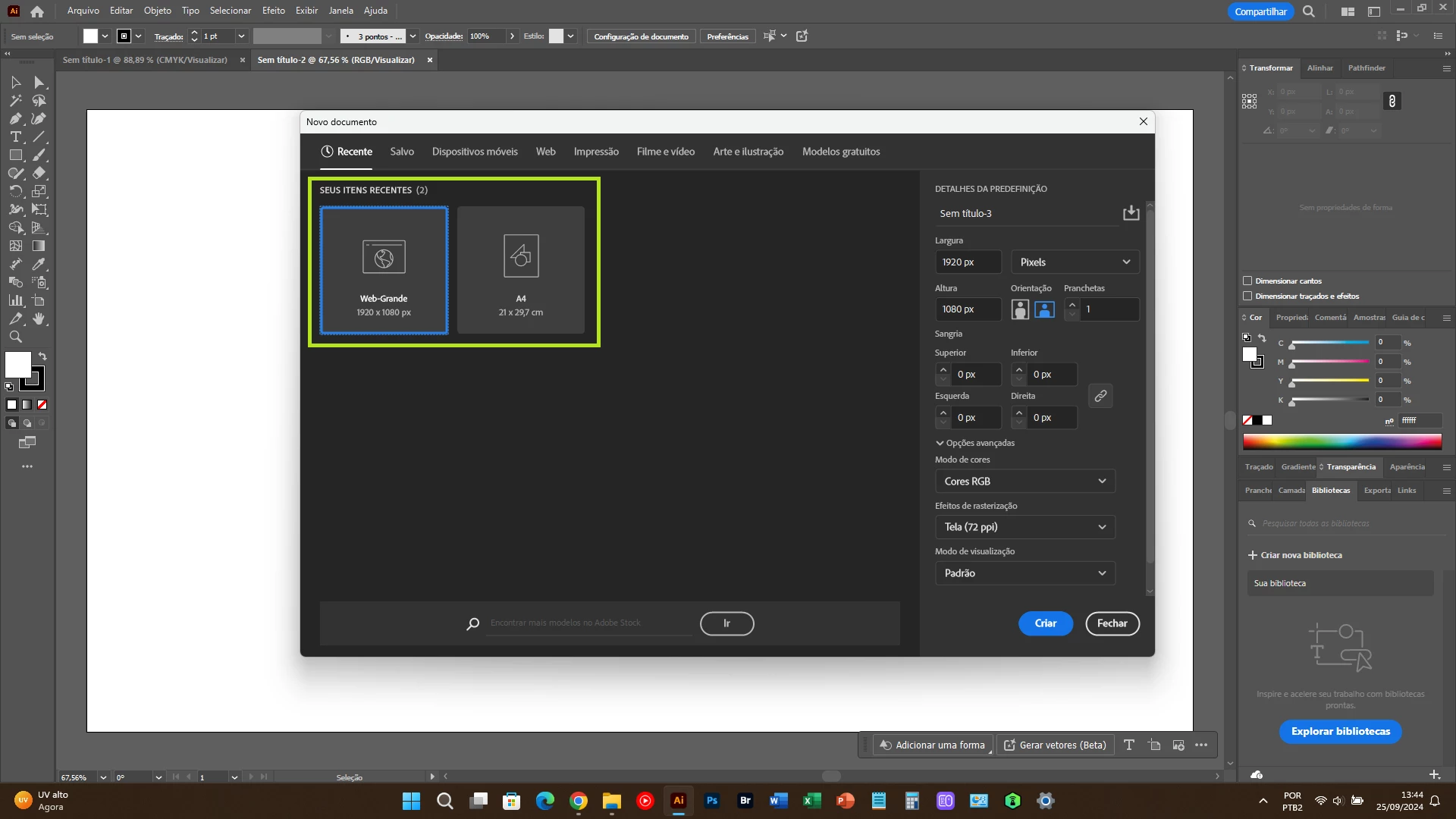This screenshot has width=1456, height=819.
Task: Select landscape orientation icon
Action: [1044, 309]
